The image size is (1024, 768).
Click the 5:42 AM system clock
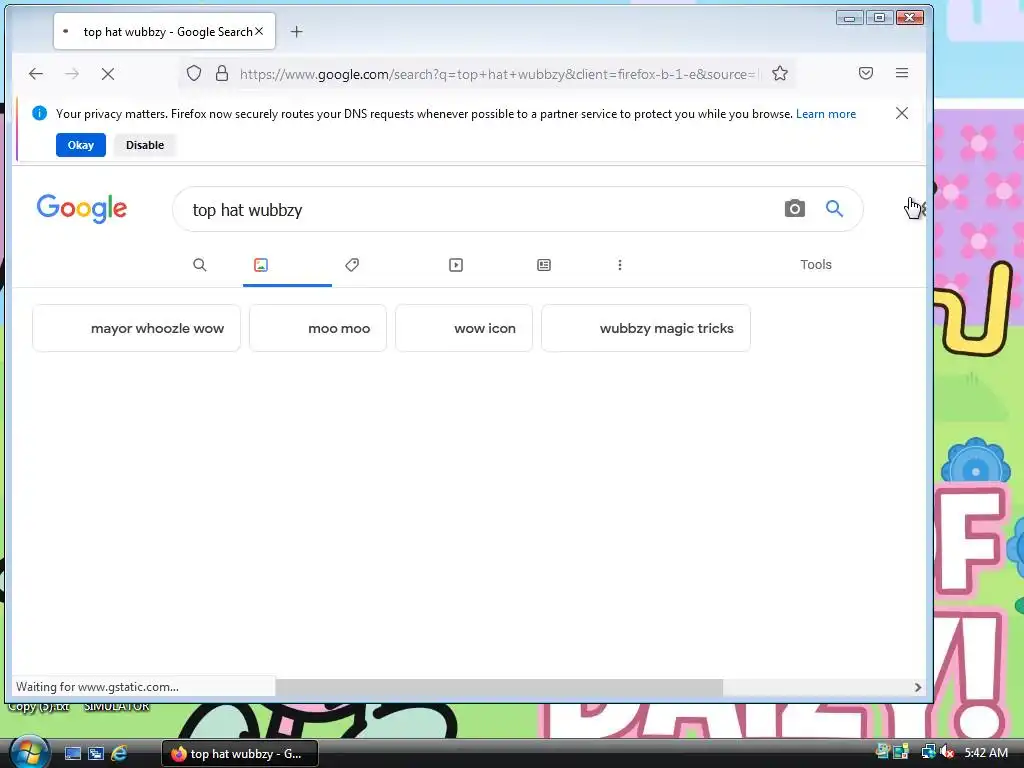tap(986, 753)
